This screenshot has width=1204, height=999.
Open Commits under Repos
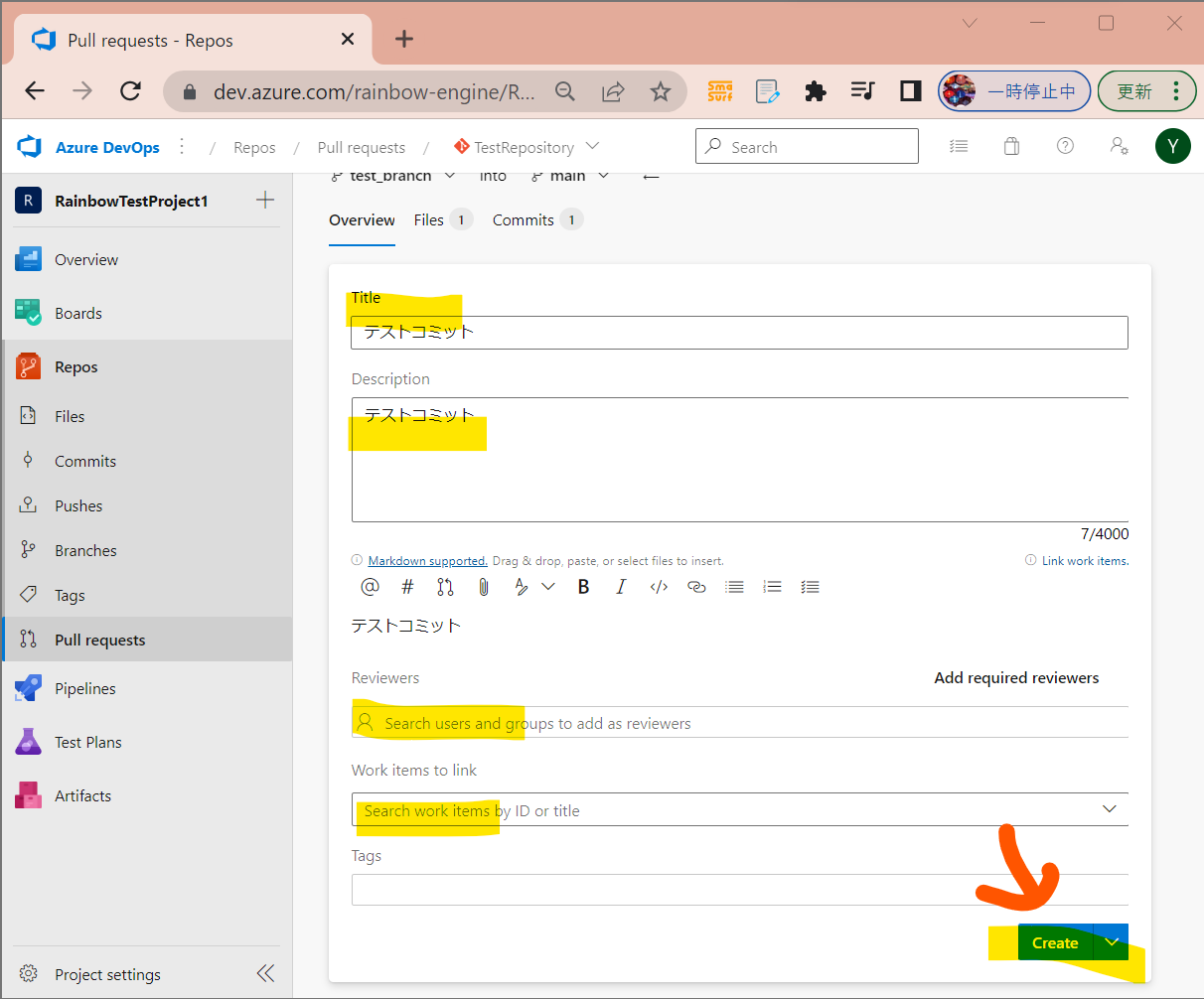point(147,461)
